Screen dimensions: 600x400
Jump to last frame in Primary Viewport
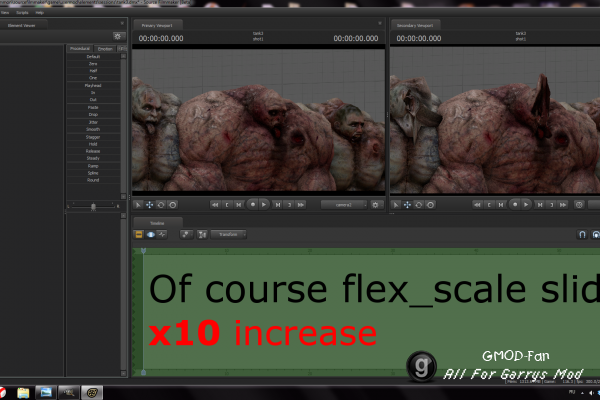[x=301, y=205]
